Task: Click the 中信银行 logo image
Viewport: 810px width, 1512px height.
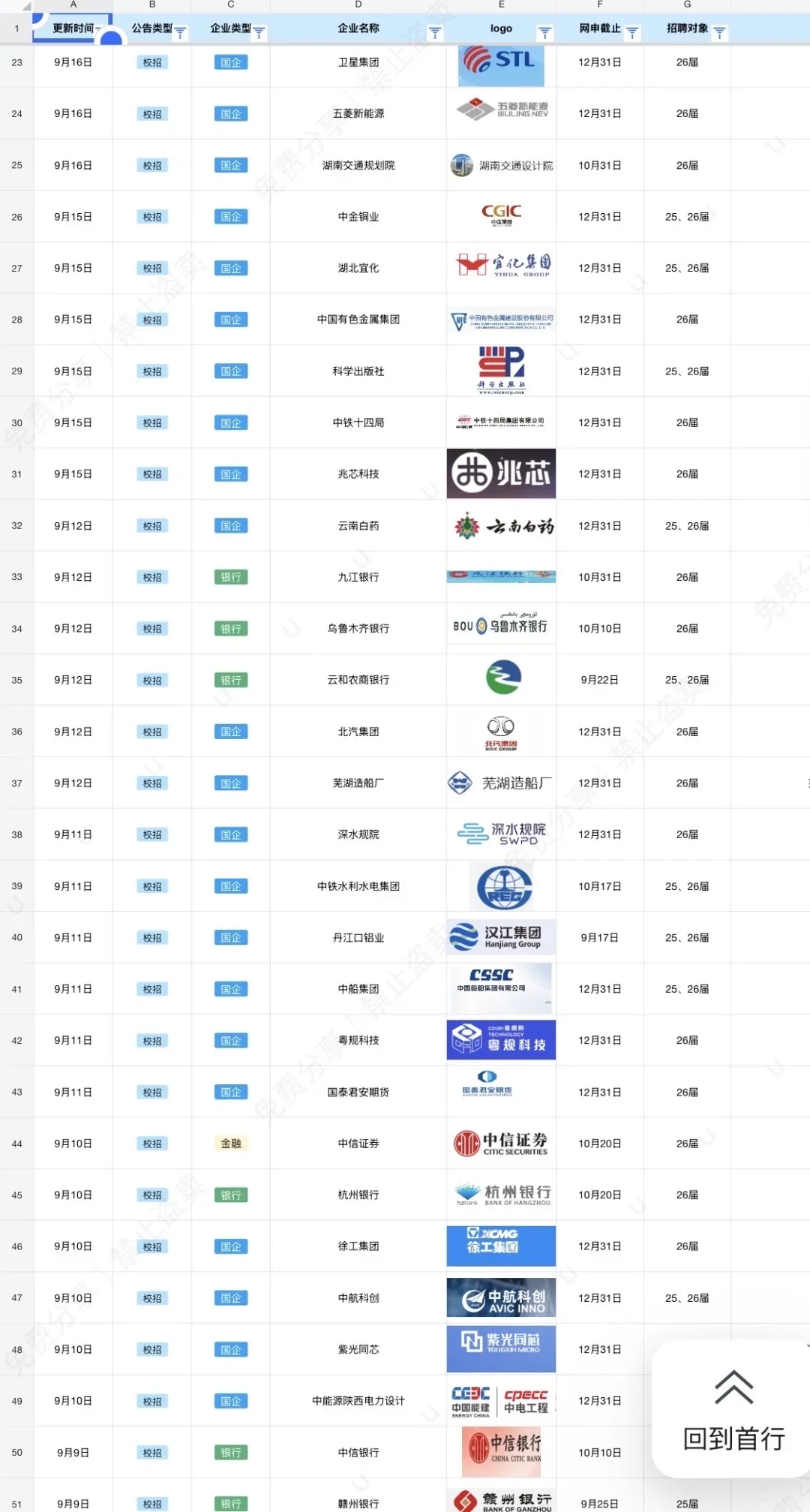Action: point(501,1452)
